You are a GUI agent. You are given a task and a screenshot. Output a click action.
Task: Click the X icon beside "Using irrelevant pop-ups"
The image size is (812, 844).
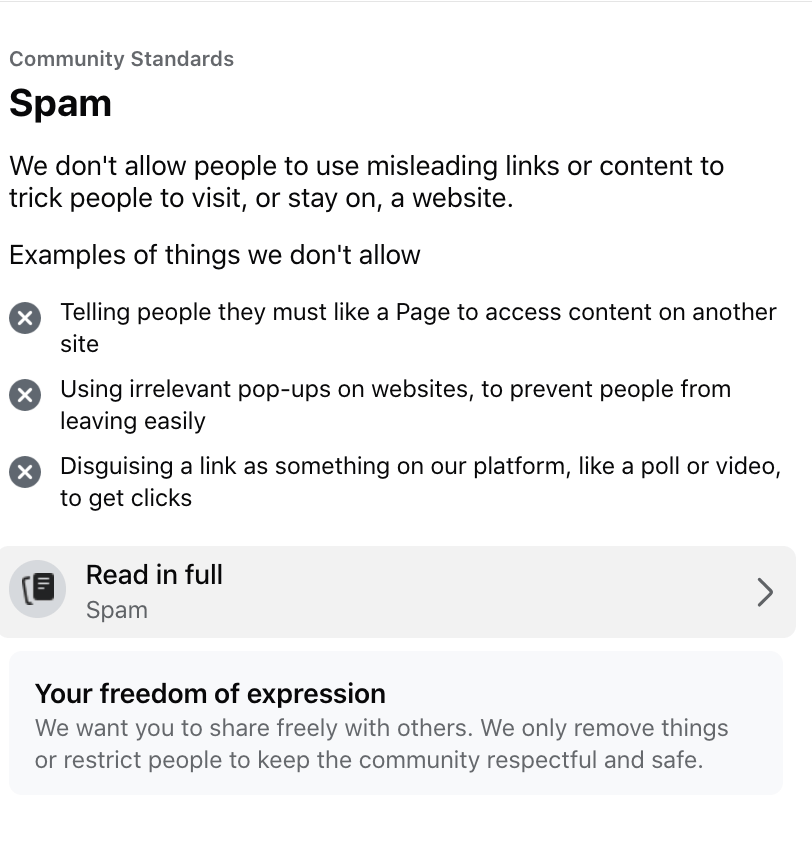25,395
